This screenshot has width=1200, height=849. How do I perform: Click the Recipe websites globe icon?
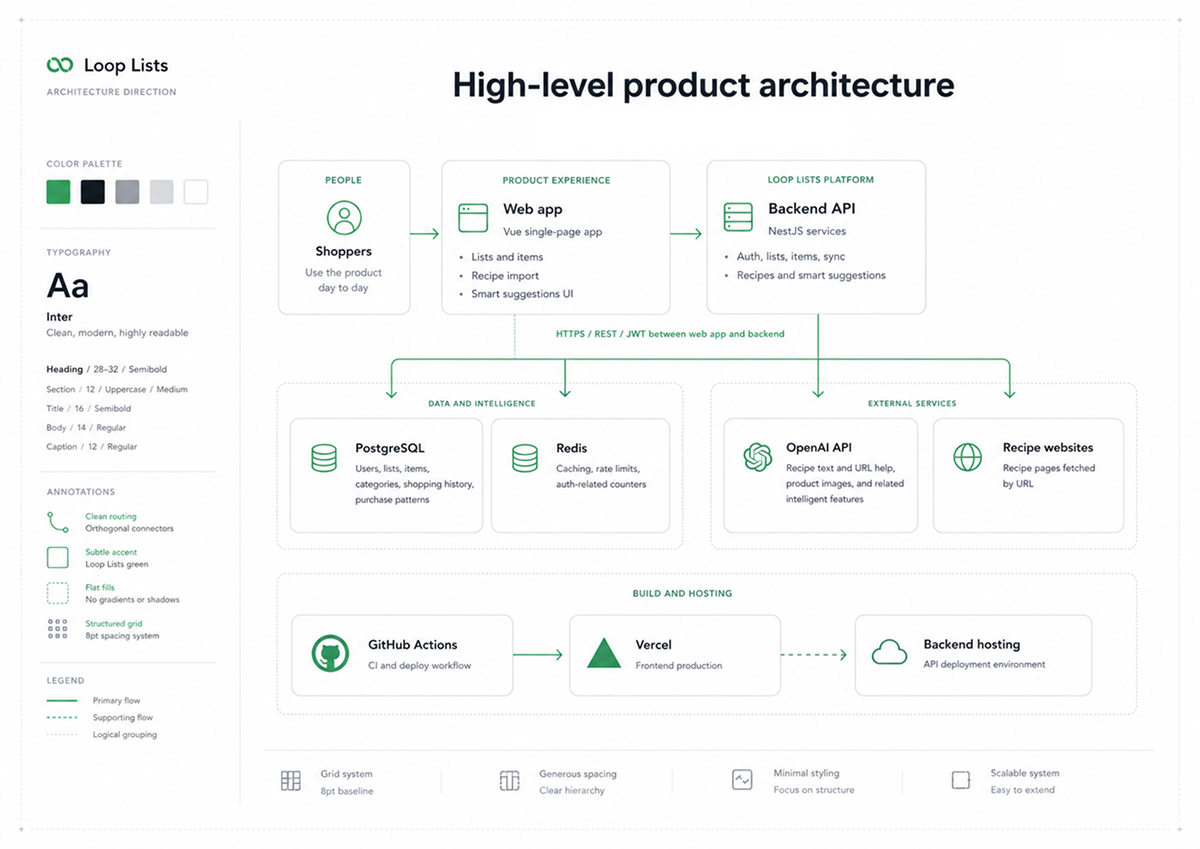[x=967, y=457]
